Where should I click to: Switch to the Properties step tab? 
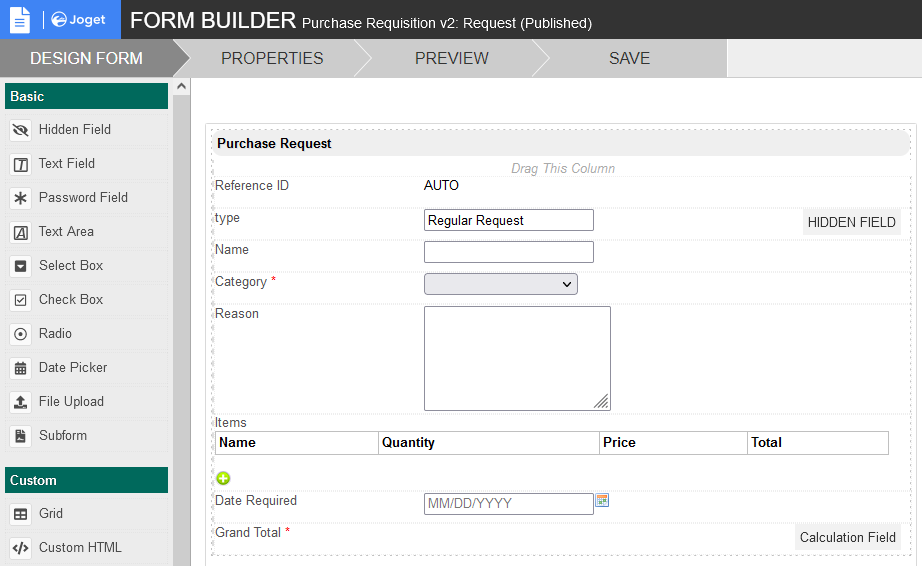pos(272,58)
